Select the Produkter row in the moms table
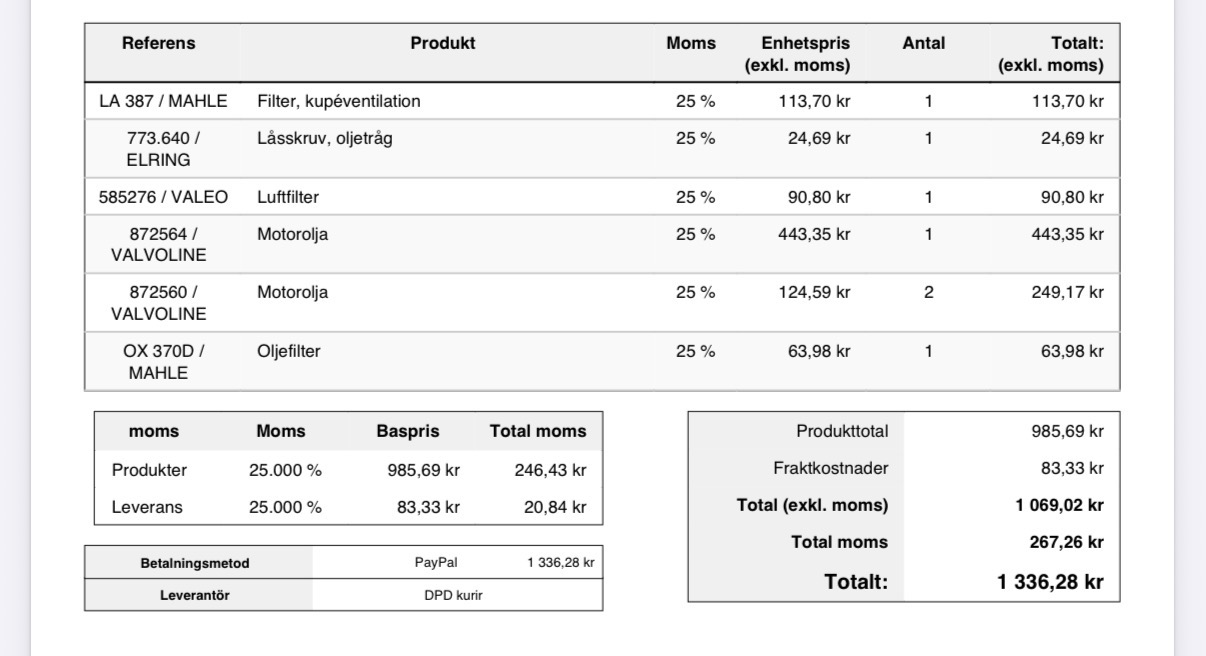The height and width of the screenshot is (656, 1206). (x=349, y=470)
